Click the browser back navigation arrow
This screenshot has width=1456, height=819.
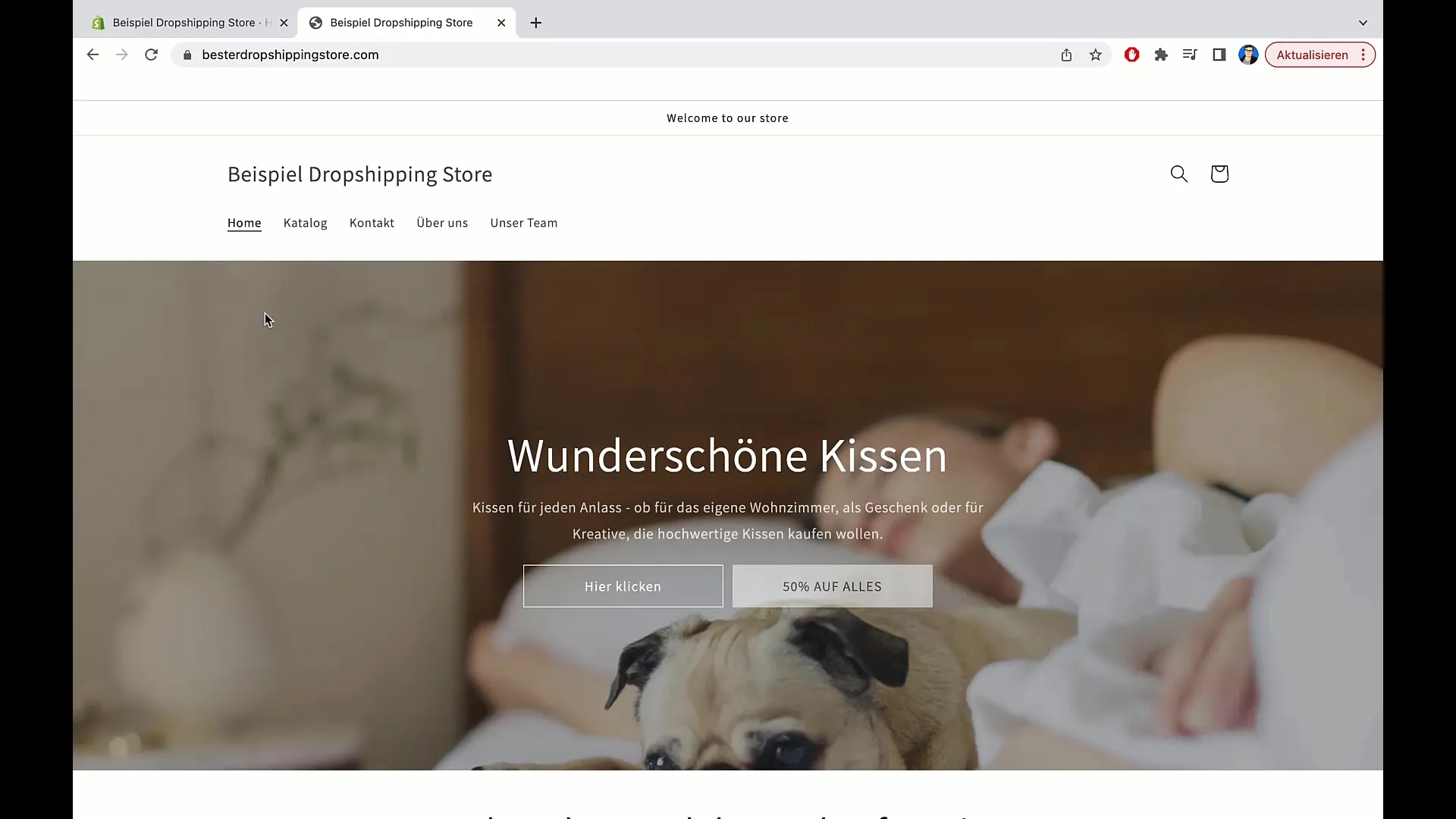(x=92, y=54)
